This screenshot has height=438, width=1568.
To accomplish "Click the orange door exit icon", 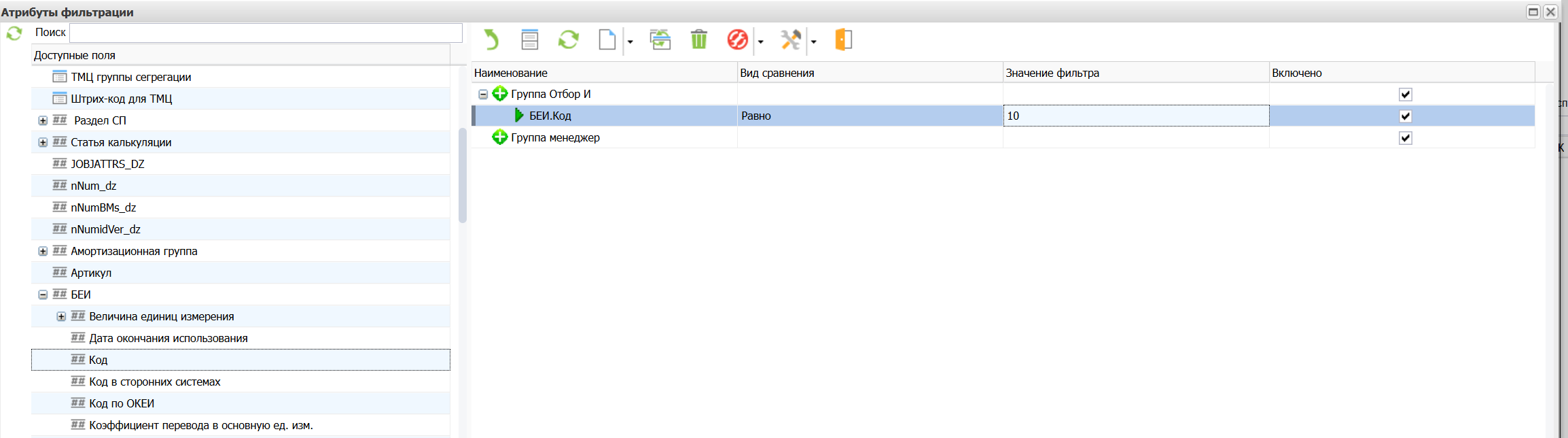I will click(x=843, y=40).
